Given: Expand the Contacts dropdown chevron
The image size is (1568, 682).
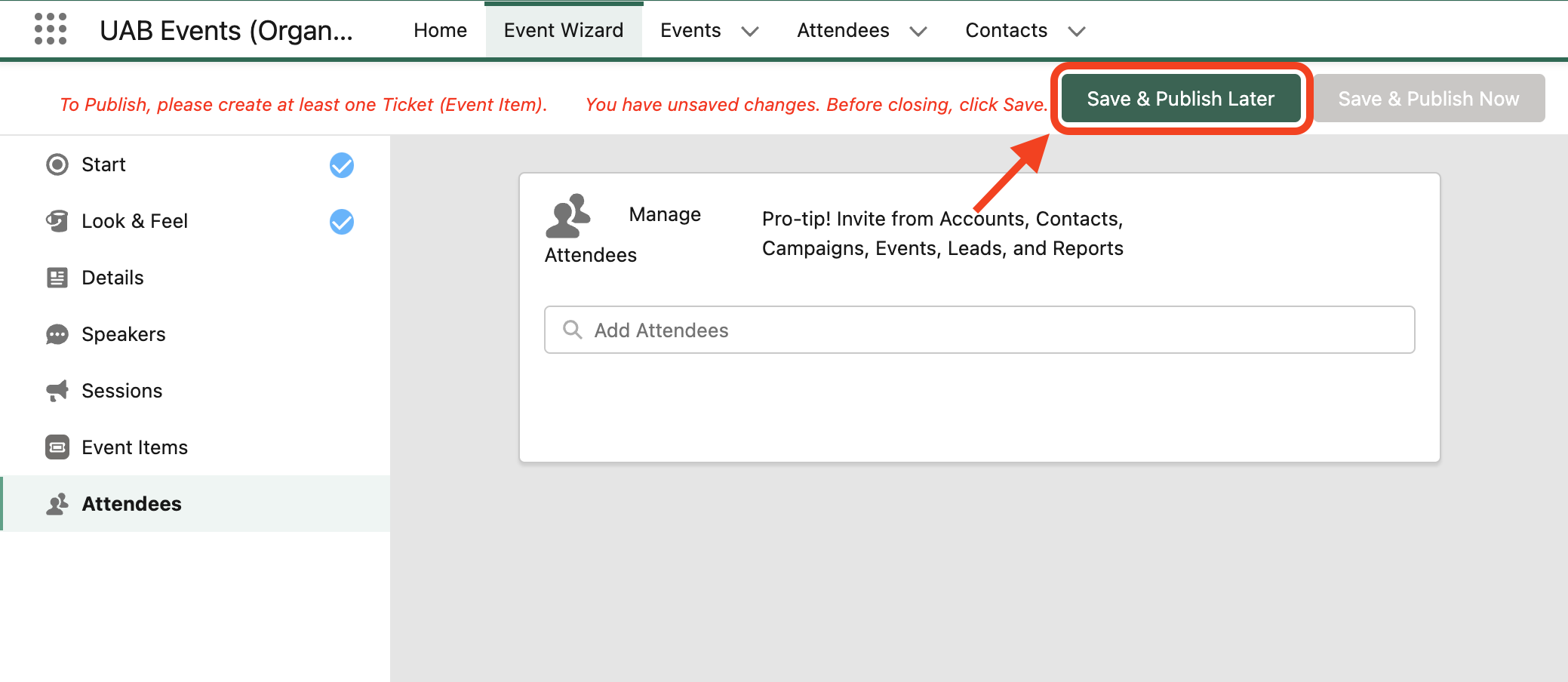Looking at the screenshot, I should (x=1077, y=32).
